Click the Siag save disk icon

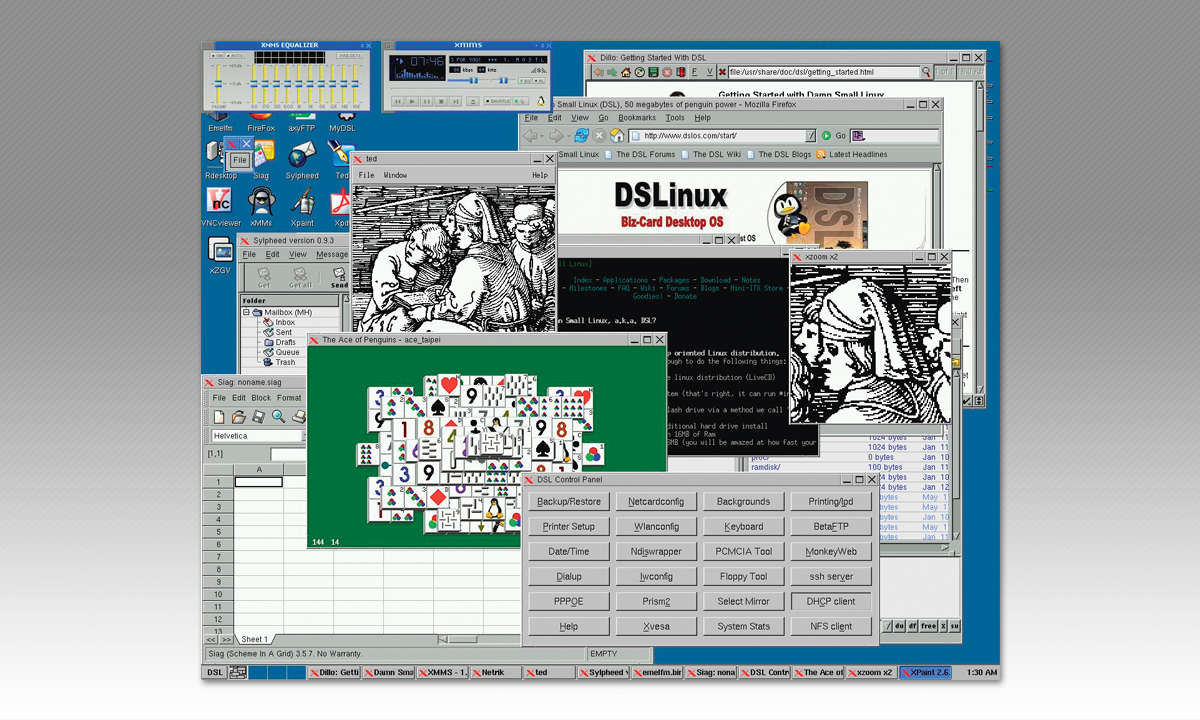(x=258, y=416)
